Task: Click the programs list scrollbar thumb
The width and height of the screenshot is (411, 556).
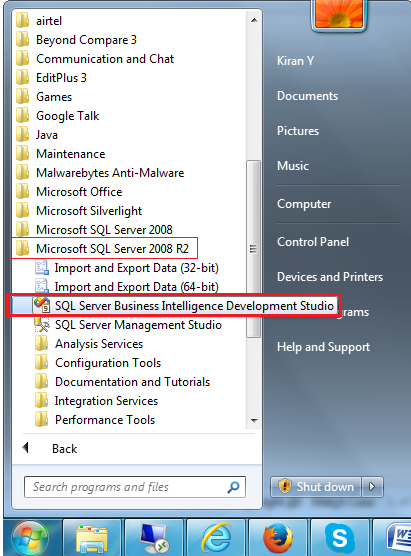Action: pos(253,249)
